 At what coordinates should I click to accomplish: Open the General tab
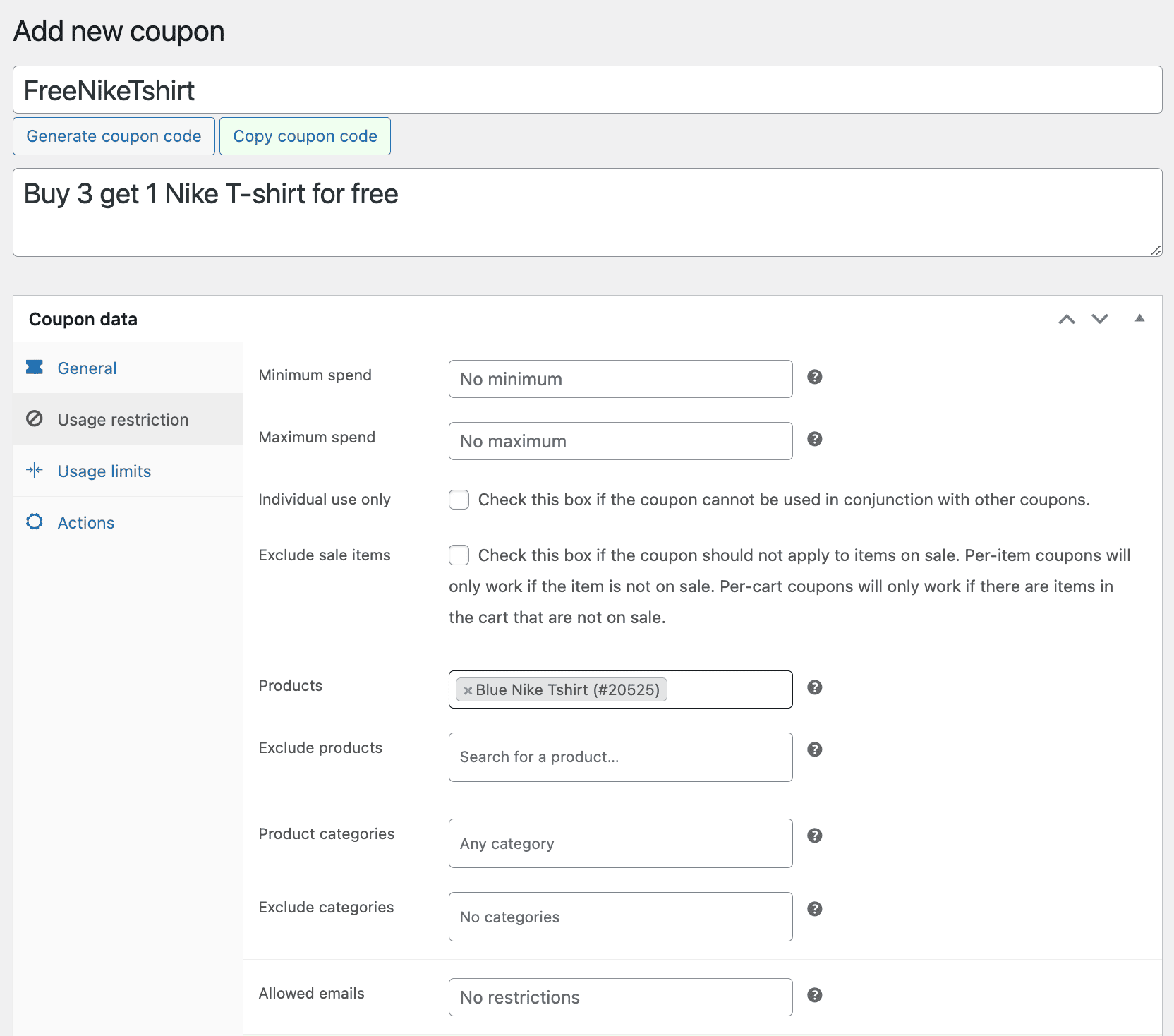[128, 368]
